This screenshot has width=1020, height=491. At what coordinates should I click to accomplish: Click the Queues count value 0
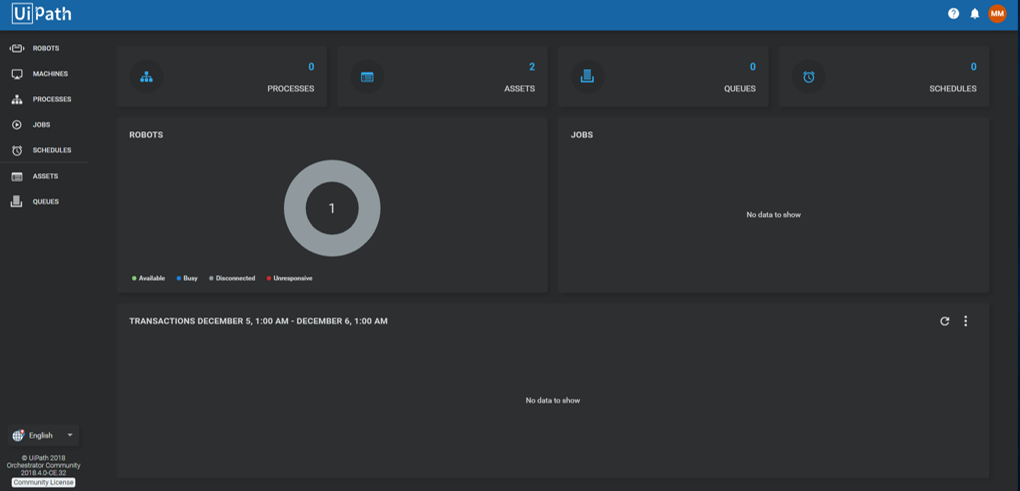753,67
